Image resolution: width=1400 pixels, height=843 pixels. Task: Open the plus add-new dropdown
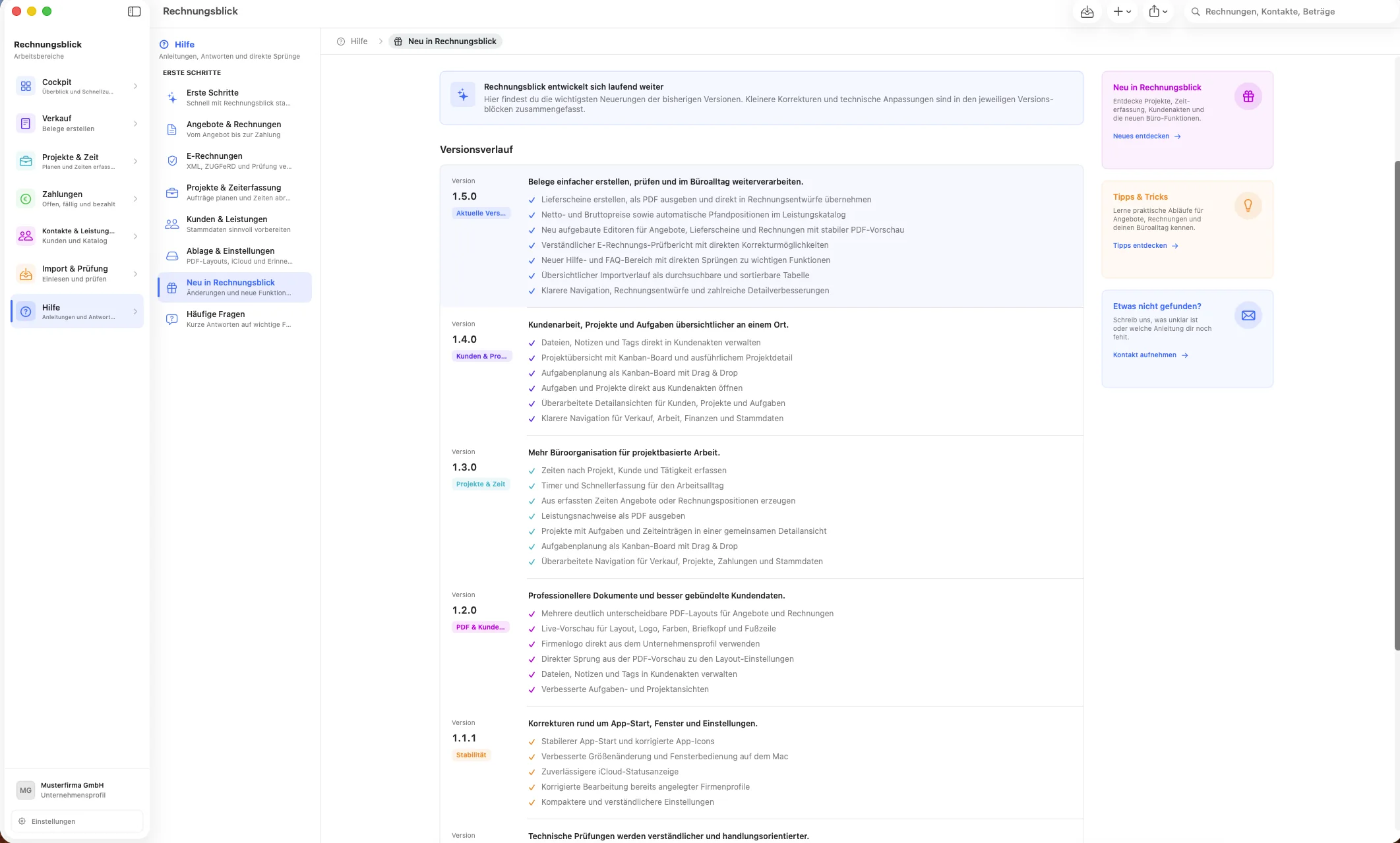point(1122,12)
